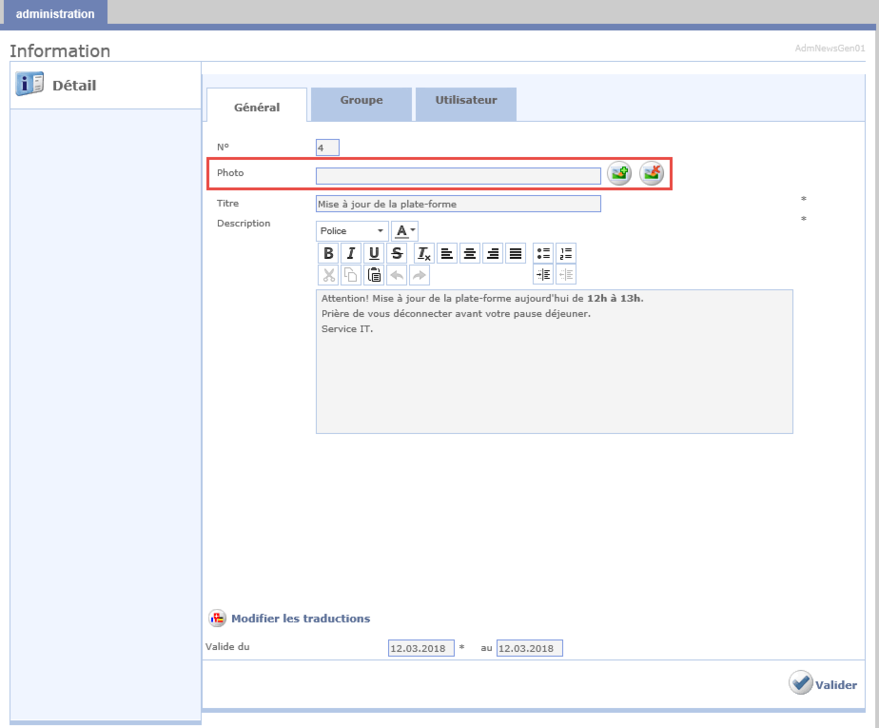879x728 pixels.
Task: Open the Police font dropdown
Action: coord(352,231)
